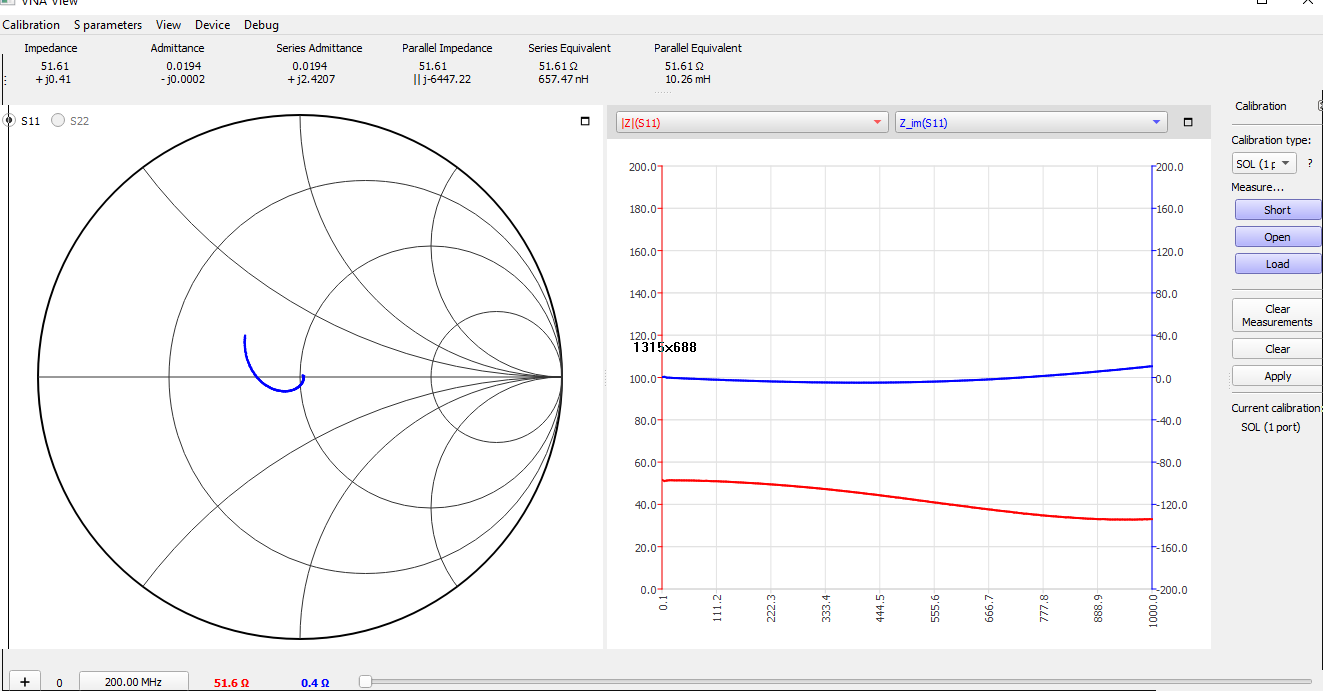
Task: Open the Debug menu
Action: click(x=261, y=25)
